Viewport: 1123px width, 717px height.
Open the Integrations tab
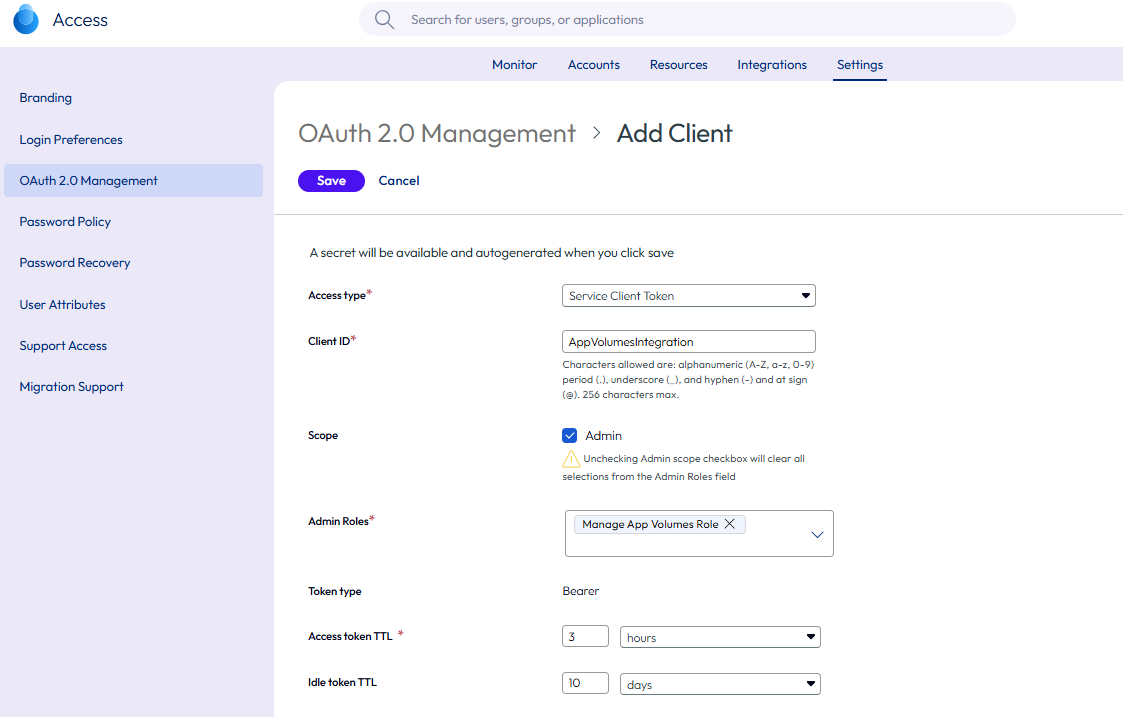coord(772,64)
